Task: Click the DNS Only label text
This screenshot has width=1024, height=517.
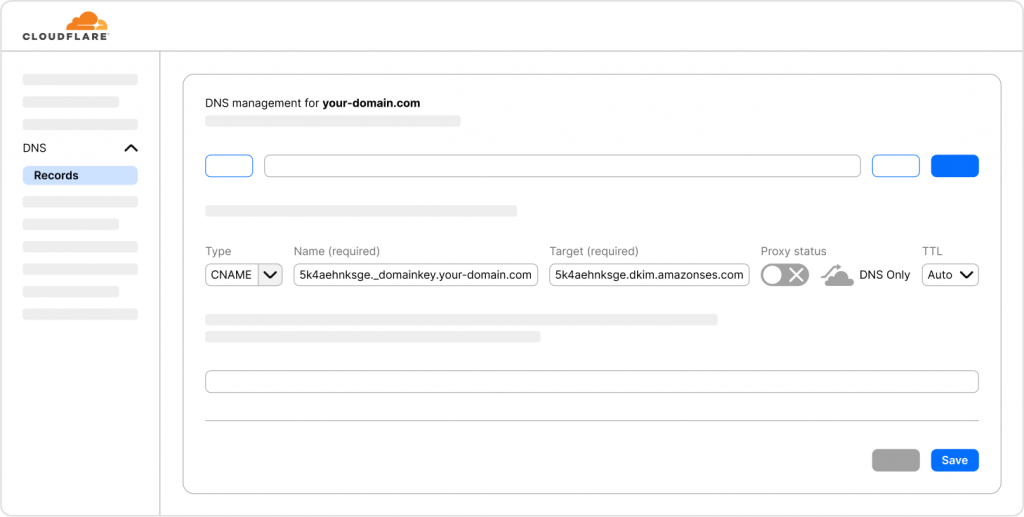Action: coord(884,275)
